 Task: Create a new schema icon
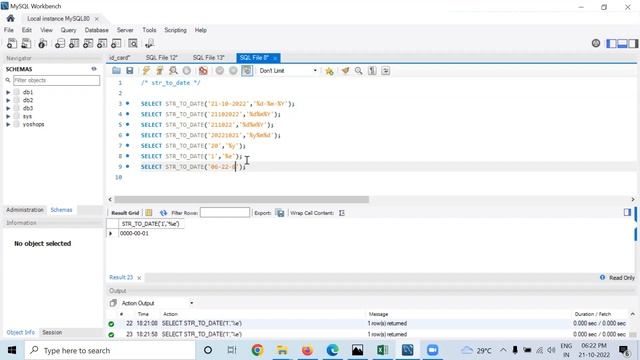tap(60, 43)
